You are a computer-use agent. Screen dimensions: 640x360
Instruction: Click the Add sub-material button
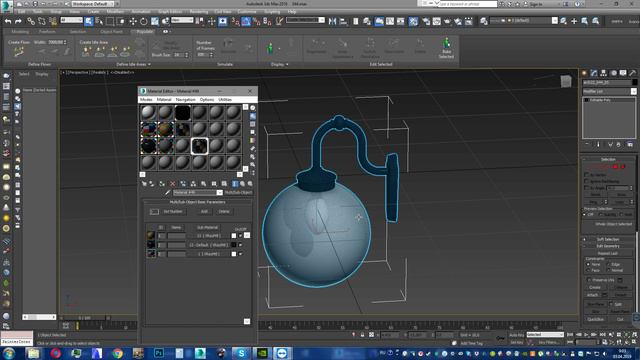(x=204, y=211)
